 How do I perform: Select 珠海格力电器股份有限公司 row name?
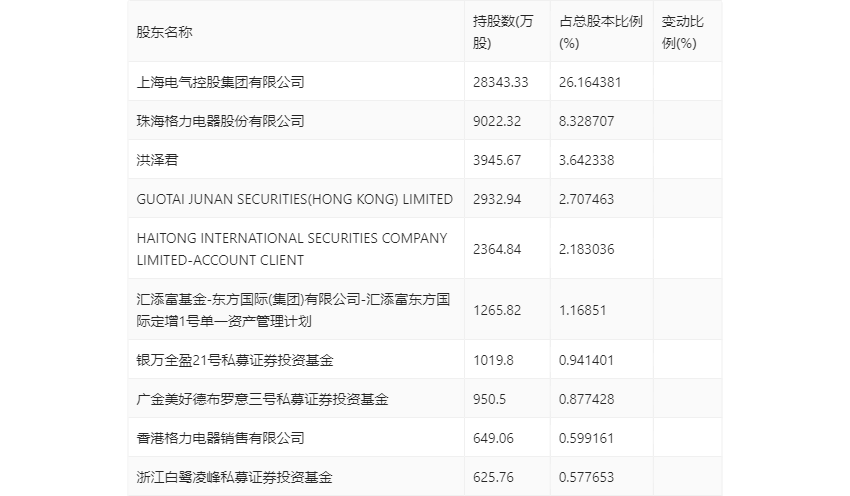click(x=220, y=121)
